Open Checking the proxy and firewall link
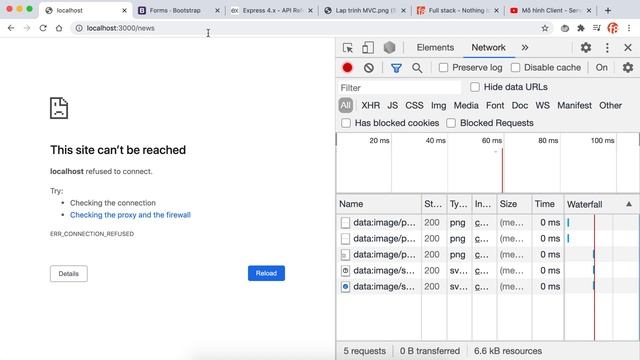This screenshot has height=360, width=640. coord(130,215)
